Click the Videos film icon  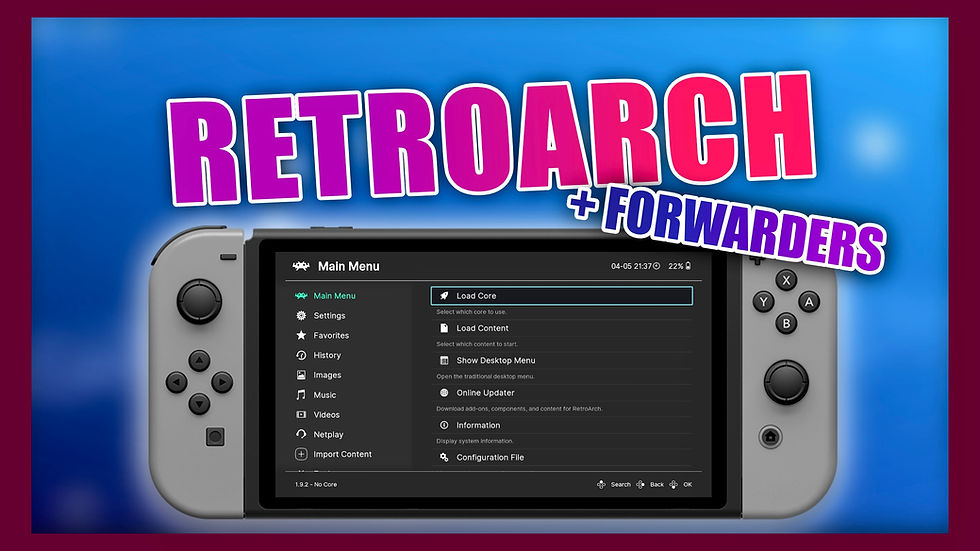point(301,415)
